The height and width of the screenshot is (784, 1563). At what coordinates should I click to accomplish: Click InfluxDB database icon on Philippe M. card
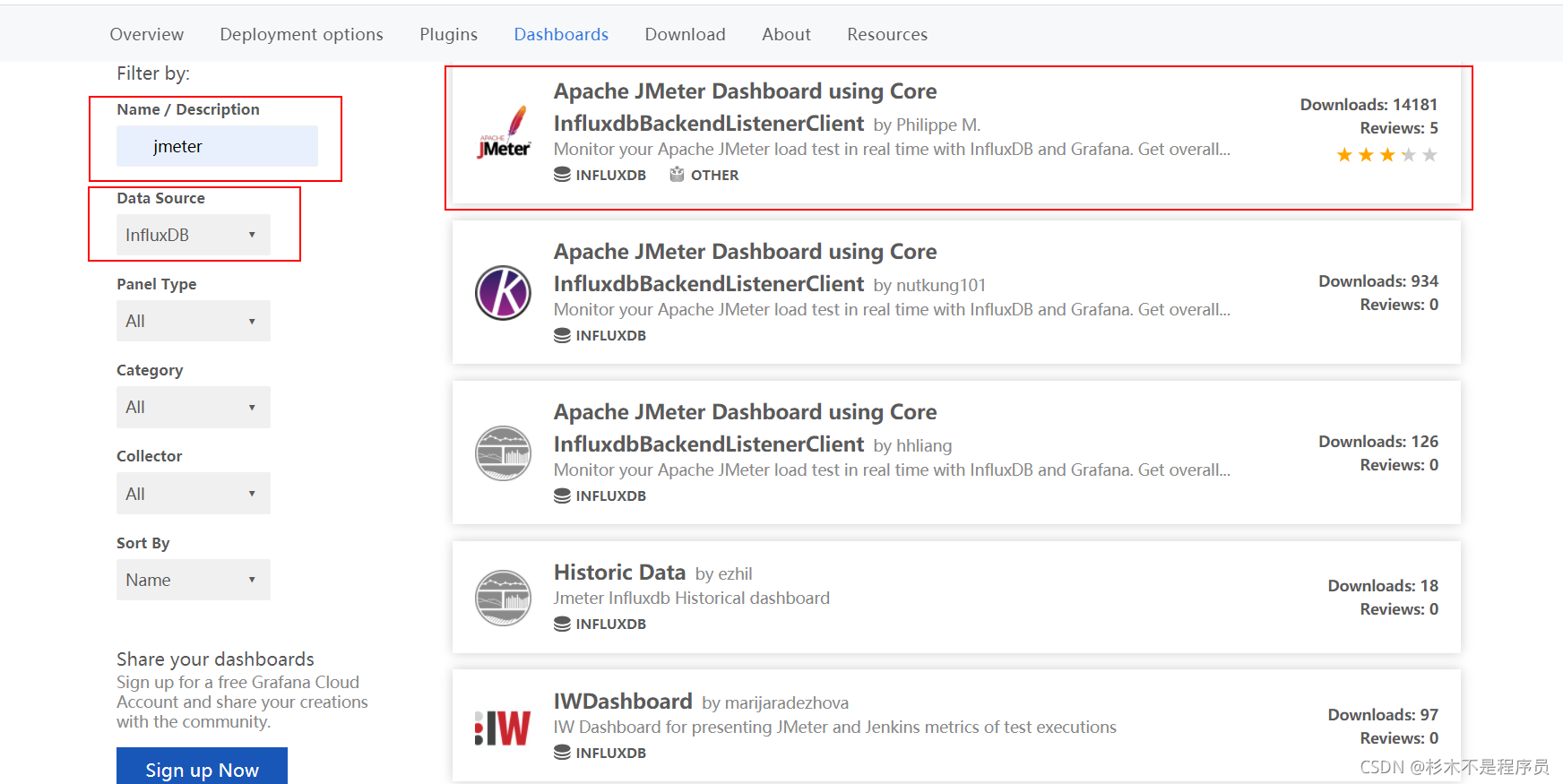click(562, 175)
